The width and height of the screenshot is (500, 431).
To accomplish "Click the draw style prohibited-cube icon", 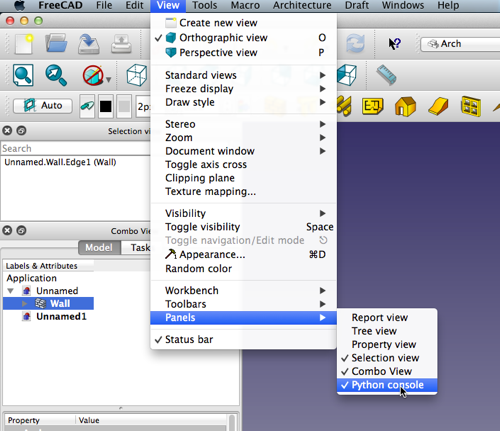I will tap(93, 75).
